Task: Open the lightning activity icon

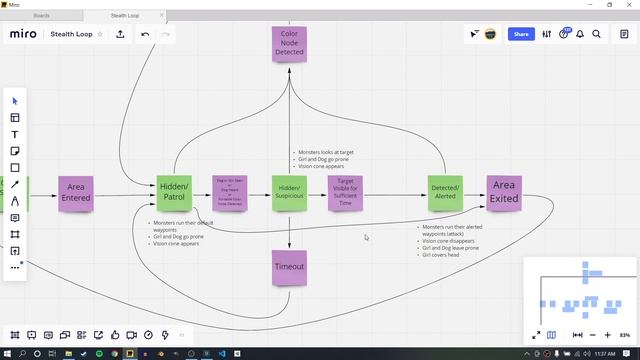Action: [x=165, y=335]
